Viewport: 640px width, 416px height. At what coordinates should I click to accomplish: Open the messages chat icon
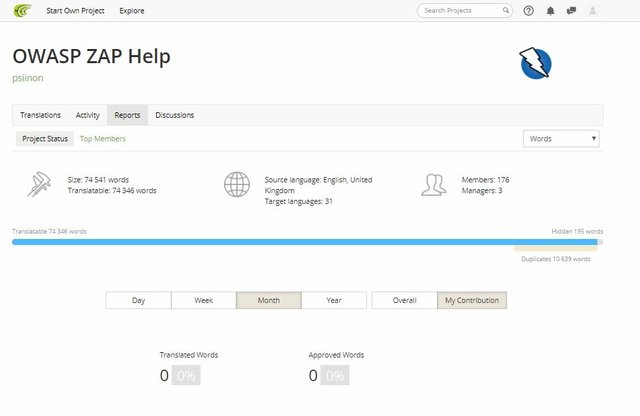coord(571,11)
